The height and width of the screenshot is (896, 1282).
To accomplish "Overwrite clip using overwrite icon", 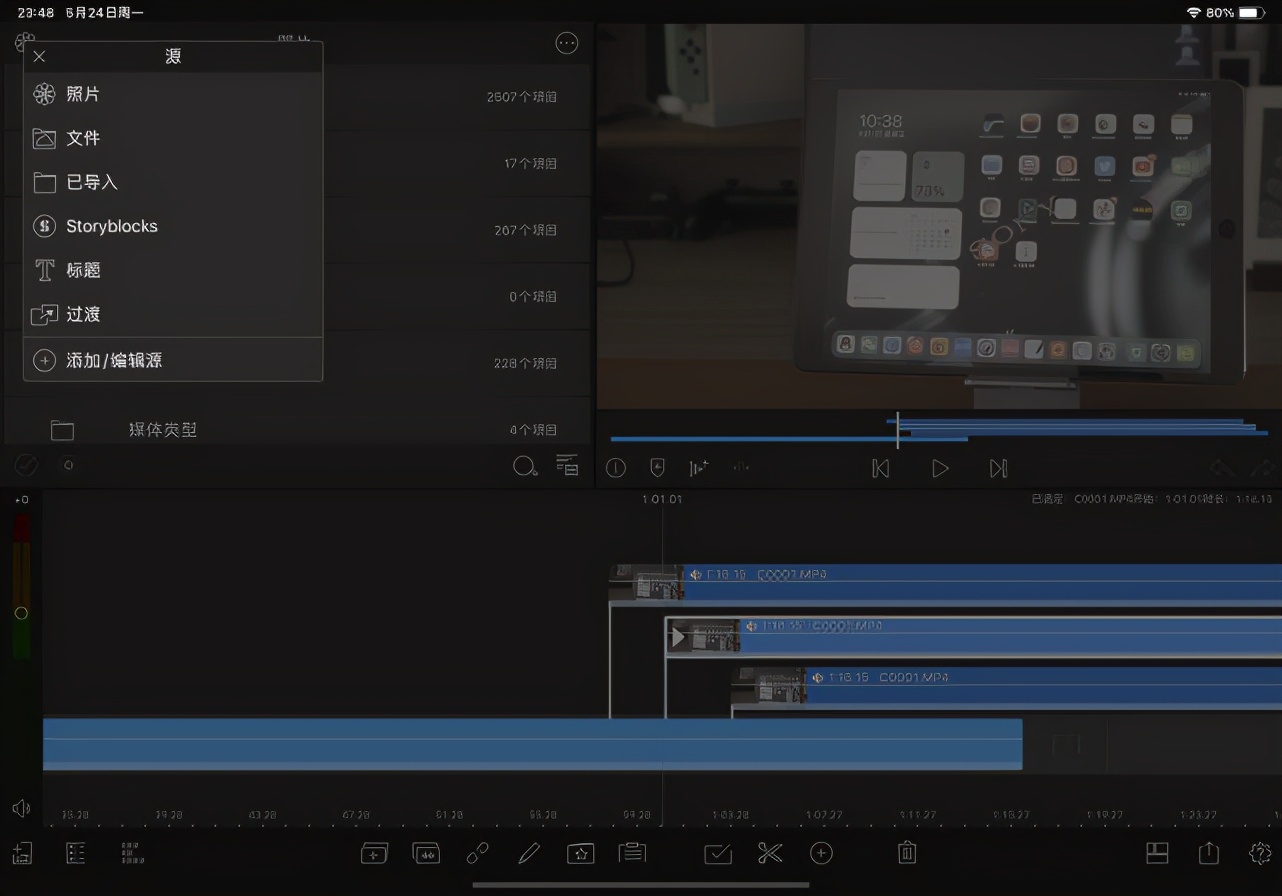I will [x=426, y=853].
